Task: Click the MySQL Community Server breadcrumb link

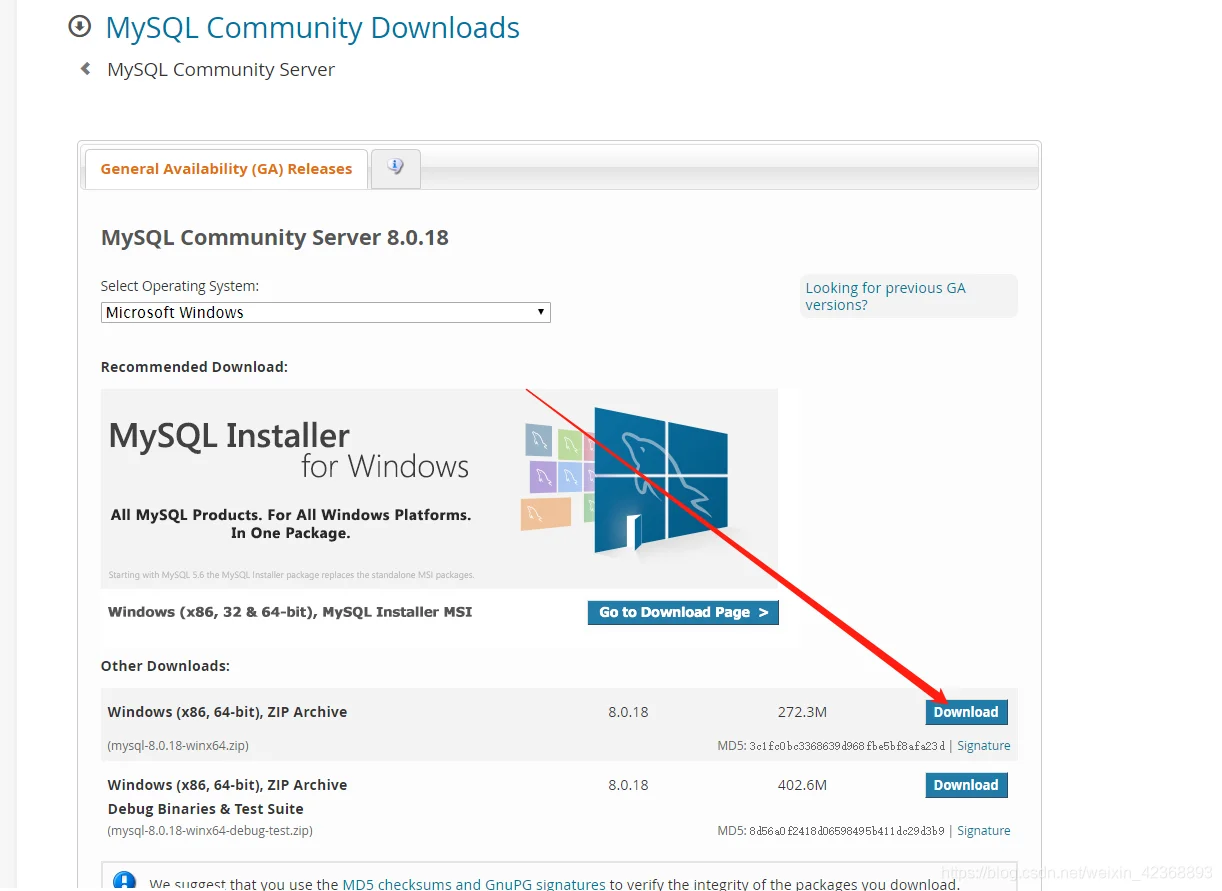Action: [x=220, y=69]
